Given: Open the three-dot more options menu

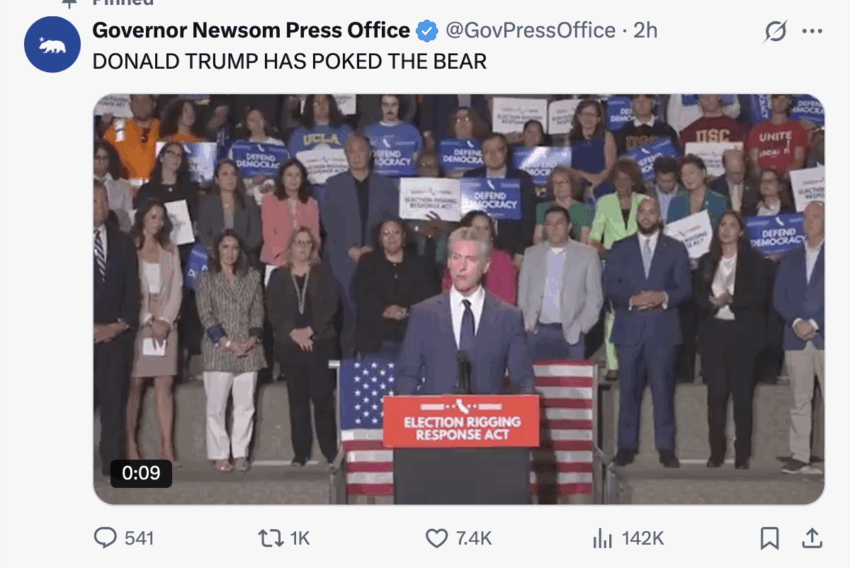Looking at the screenshot, I should (x=812, y=31).
